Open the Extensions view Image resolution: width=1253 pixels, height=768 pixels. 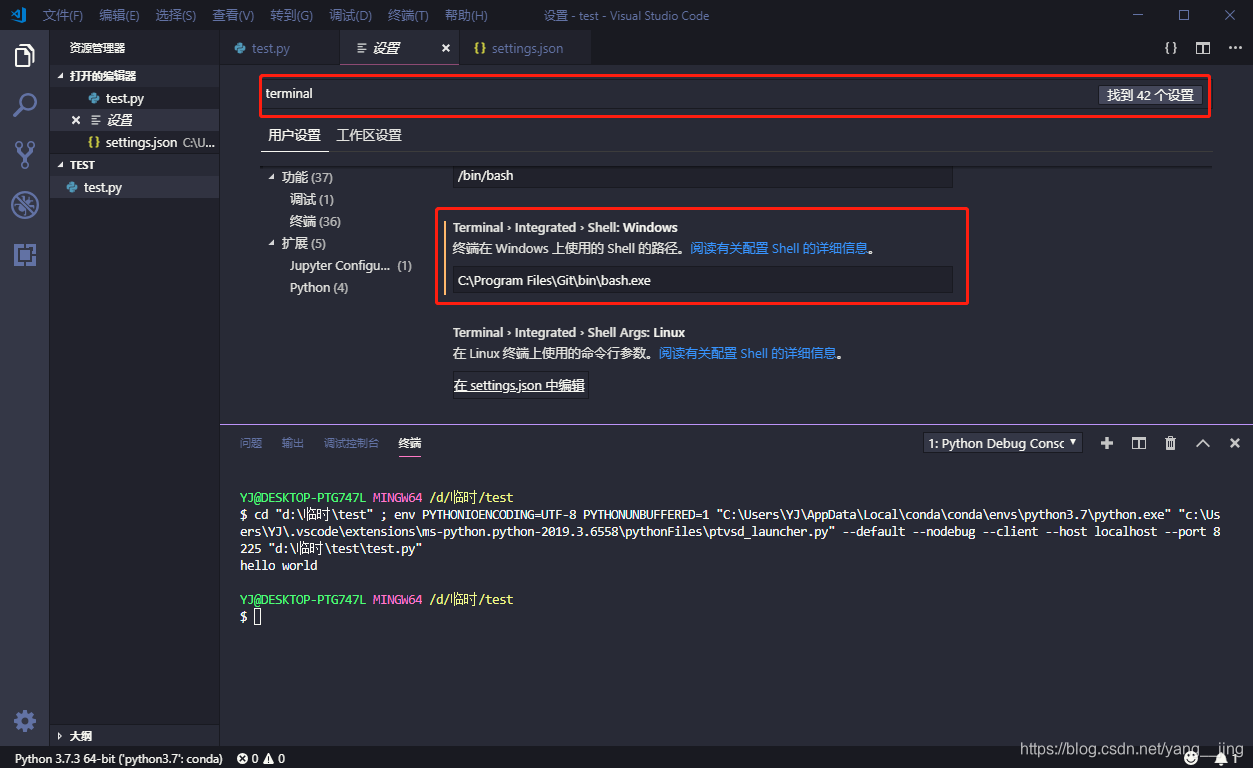(25, 255)
